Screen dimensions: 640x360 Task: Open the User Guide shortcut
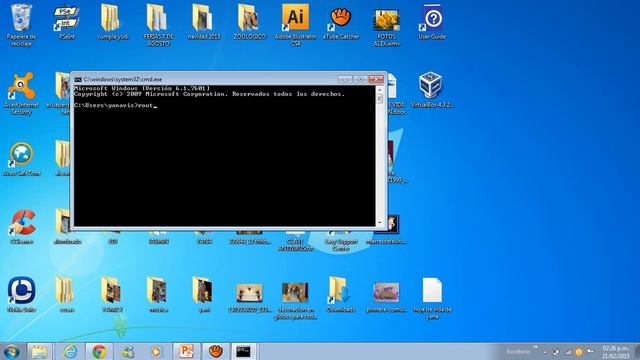point(432,22)
